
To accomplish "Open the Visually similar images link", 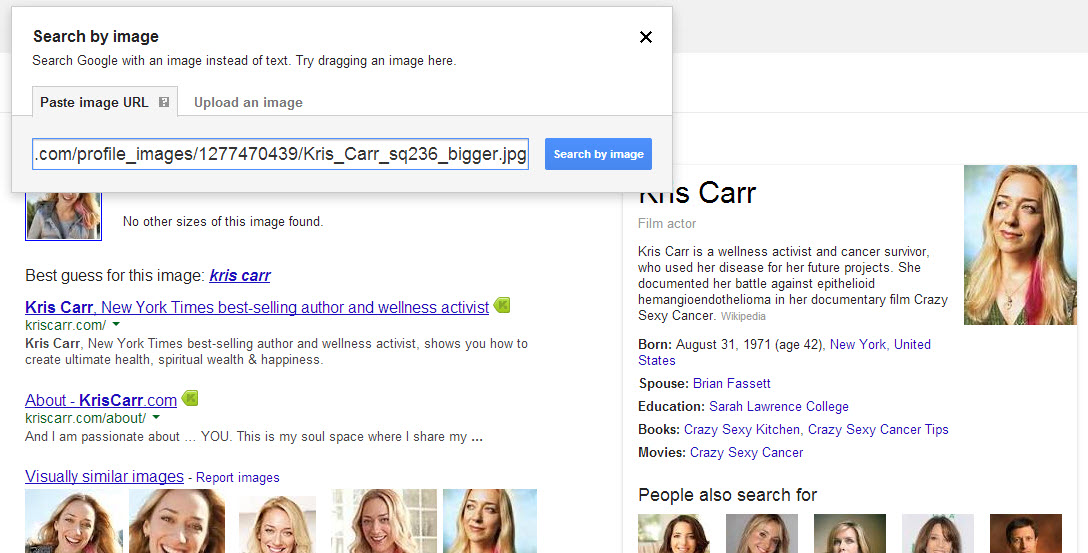I will [x=104, y=477].
